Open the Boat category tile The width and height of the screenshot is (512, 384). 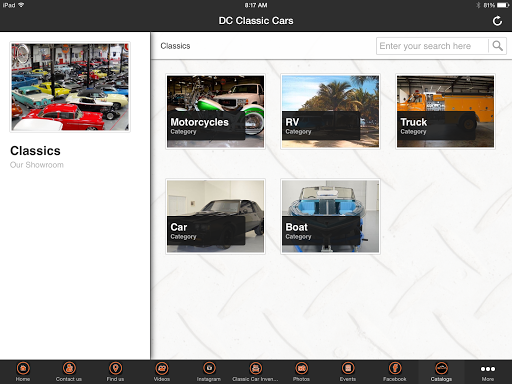(330, 216)
